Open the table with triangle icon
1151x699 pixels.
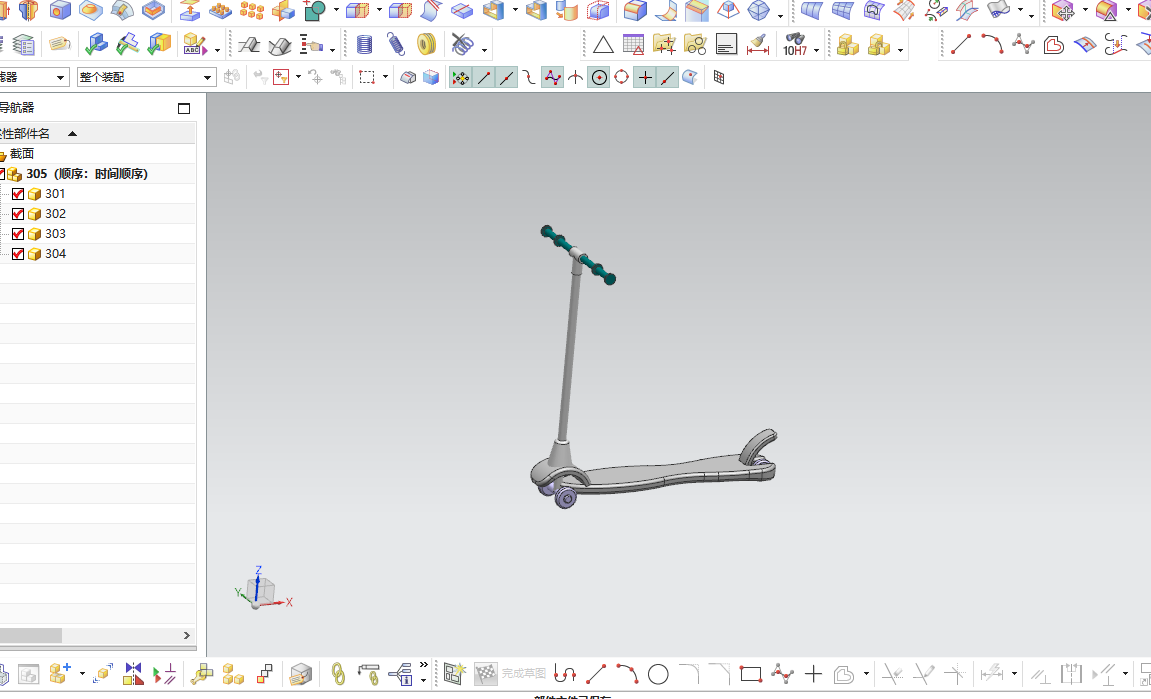click(x=633, y=45)
